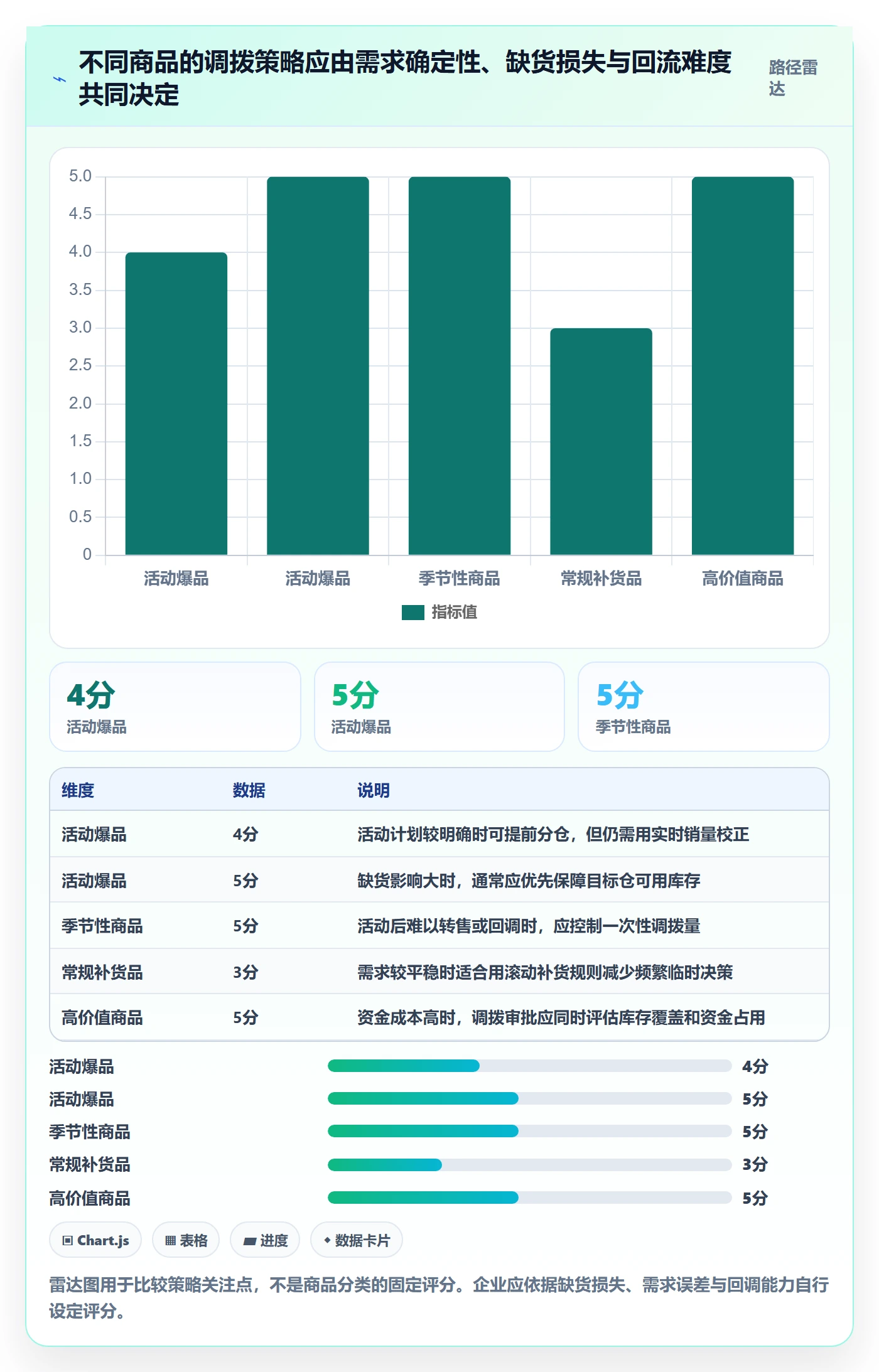
Task: Select the table row about 目标仓可用库存
Action: click(439, 881)
